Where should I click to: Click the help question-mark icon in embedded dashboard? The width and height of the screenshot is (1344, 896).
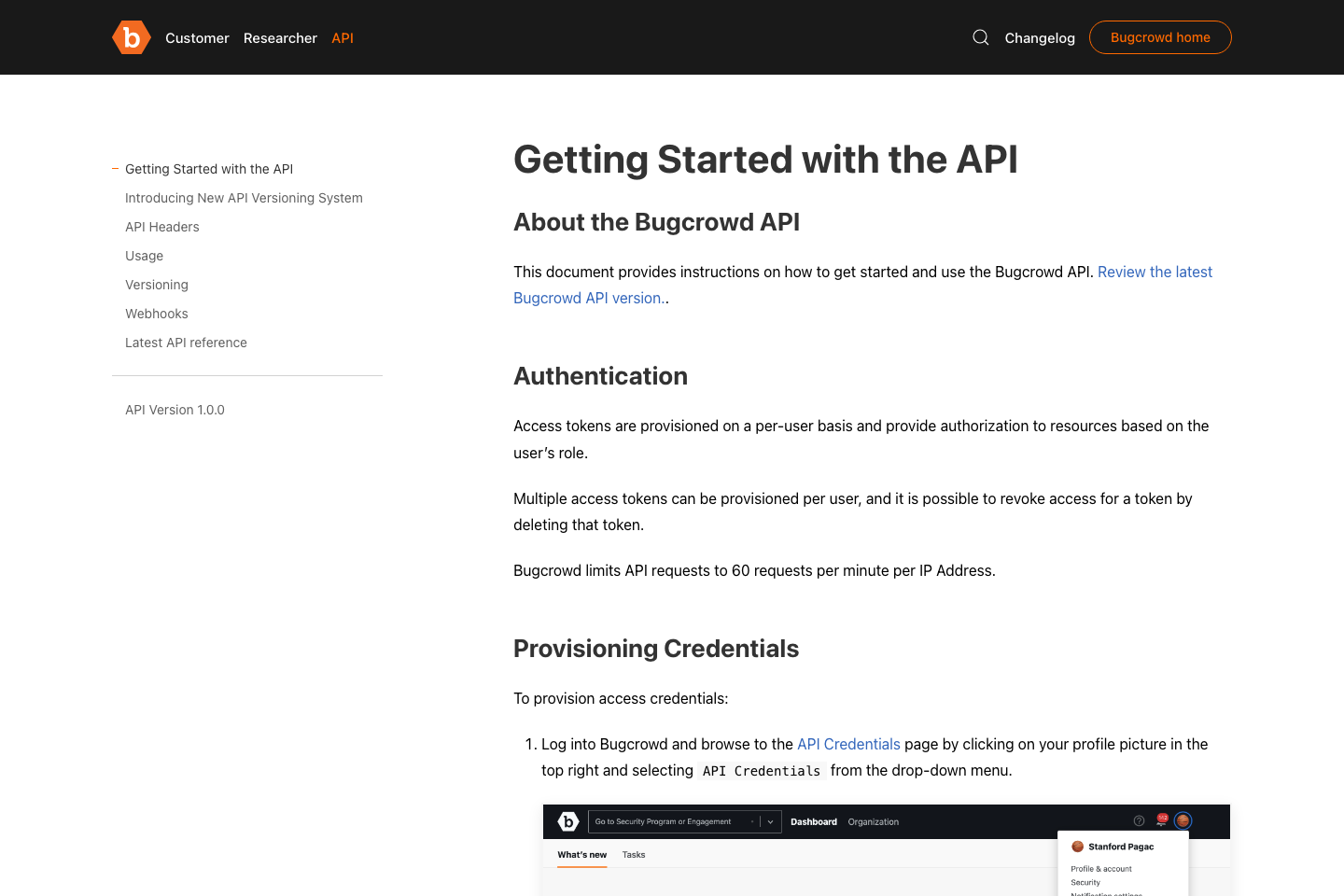pos(1139,820)
